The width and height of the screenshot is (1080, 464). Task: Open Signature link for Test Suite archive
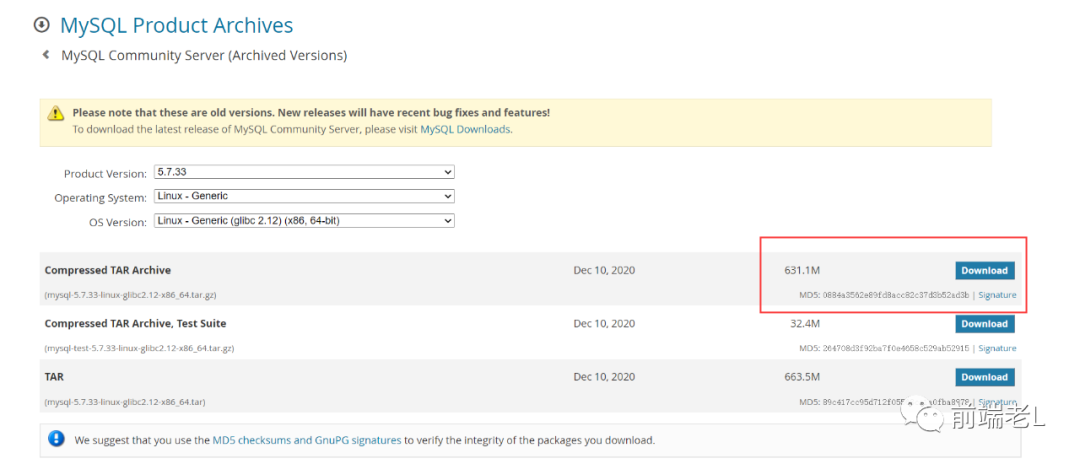[997, 348]
